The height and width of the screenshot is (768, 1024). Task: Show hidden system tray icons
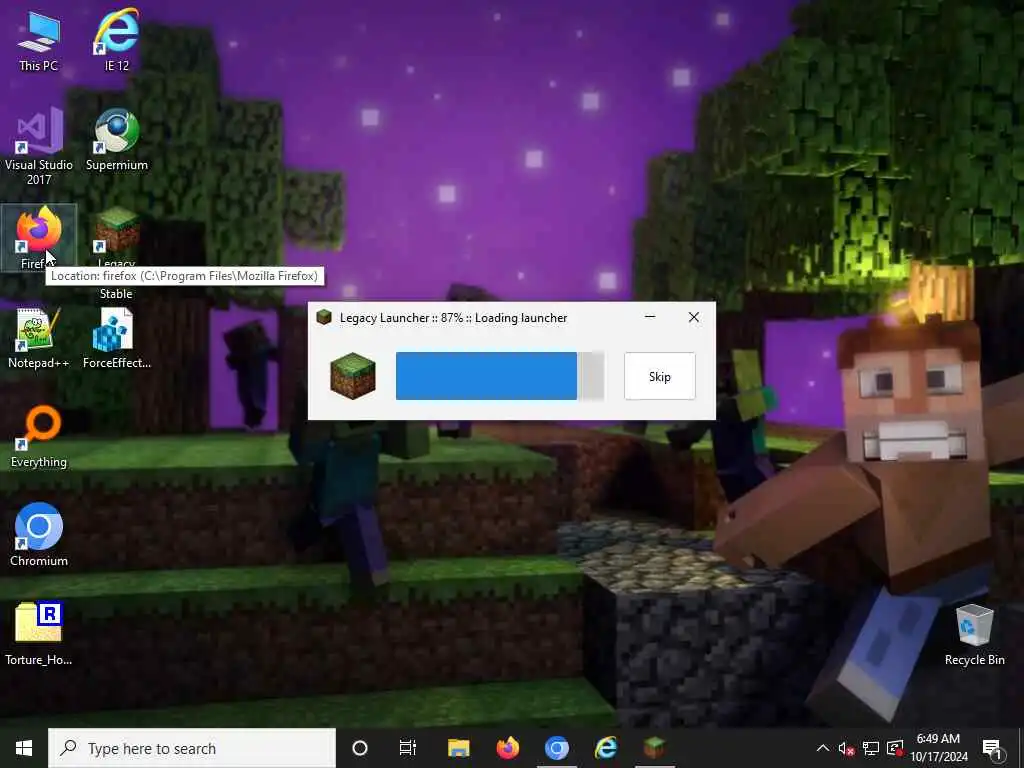point(823,748)
